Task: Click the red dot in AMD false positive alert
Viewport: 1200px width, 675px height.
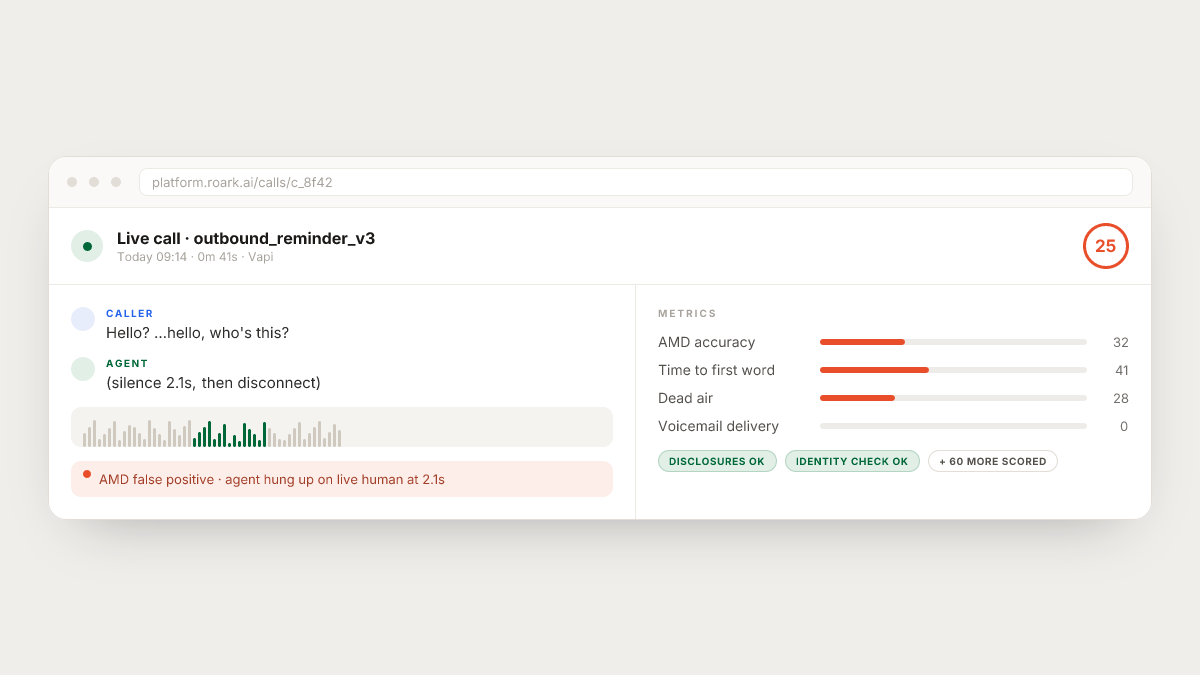Action: point(87,474)
